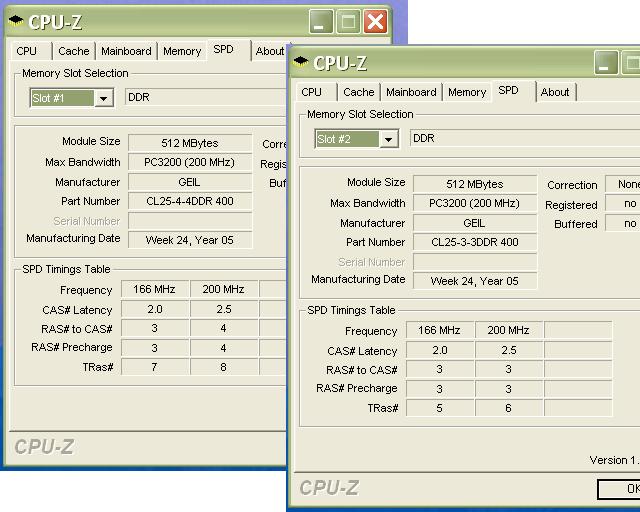
Task: Click the empty Serial Number field in Slot #2 window
Action: tap(475, 262)
